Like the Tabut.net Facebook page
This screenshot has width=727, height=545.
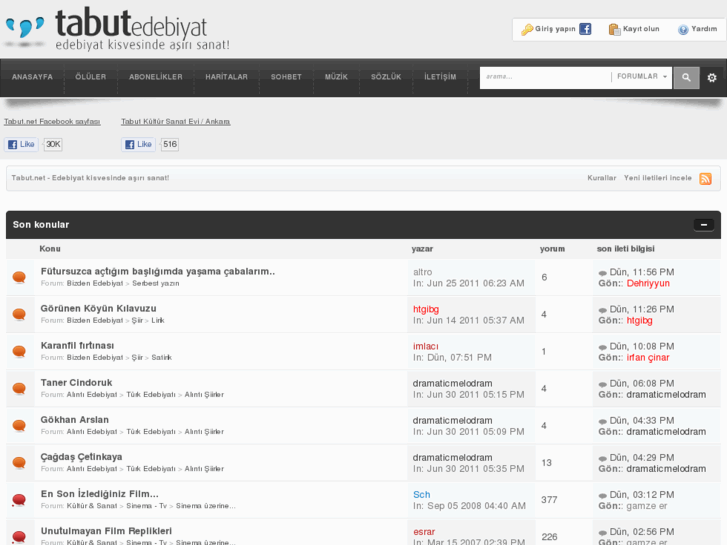[21, 144]
